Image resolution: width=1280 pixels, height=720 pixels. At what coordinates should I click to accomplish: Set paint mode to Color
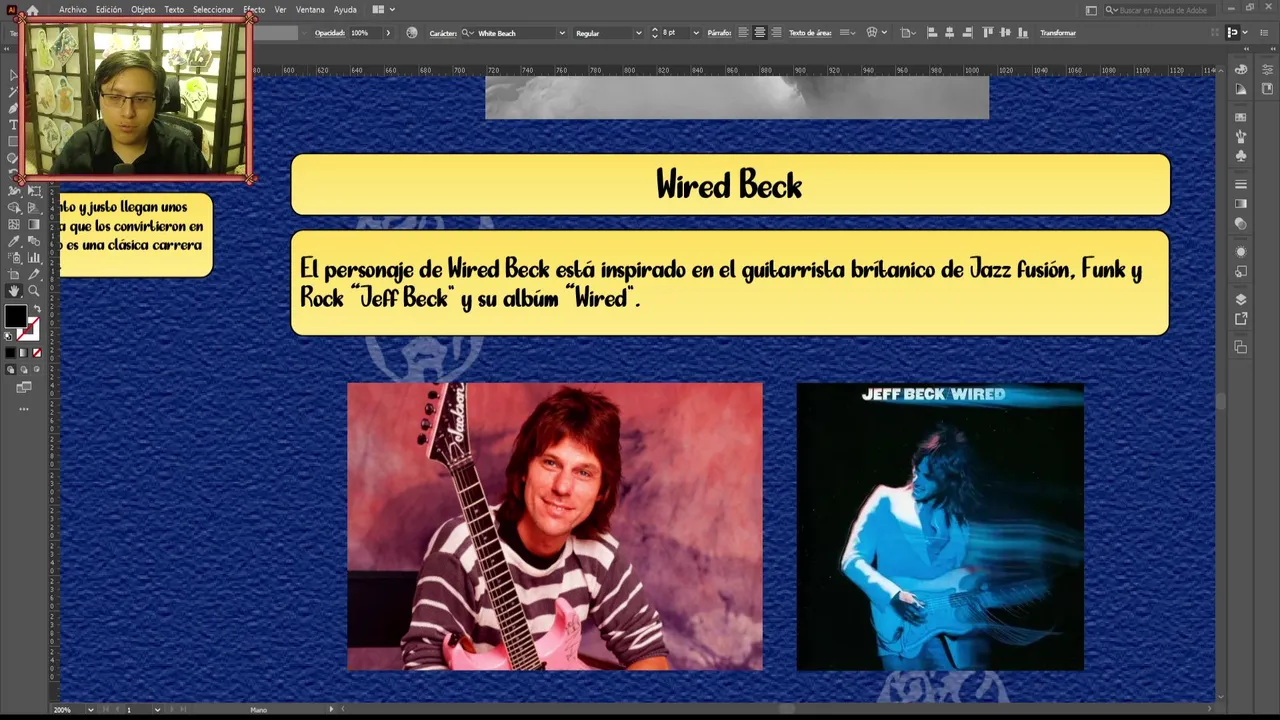[x=10, y=352]
